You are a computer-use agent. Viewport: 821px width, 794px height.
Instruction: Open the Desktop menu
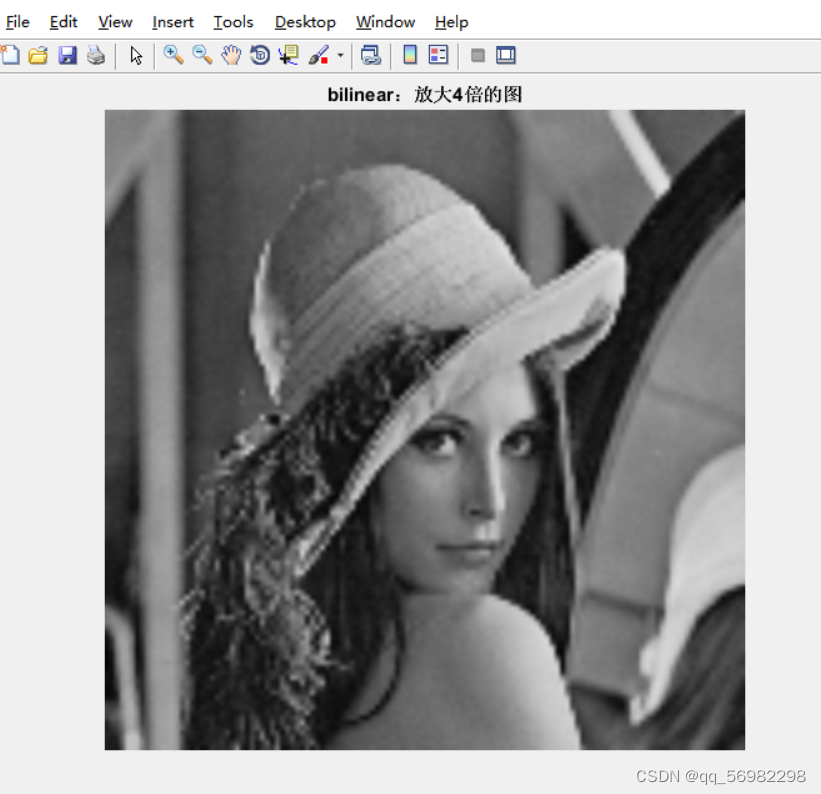(305, 22)
